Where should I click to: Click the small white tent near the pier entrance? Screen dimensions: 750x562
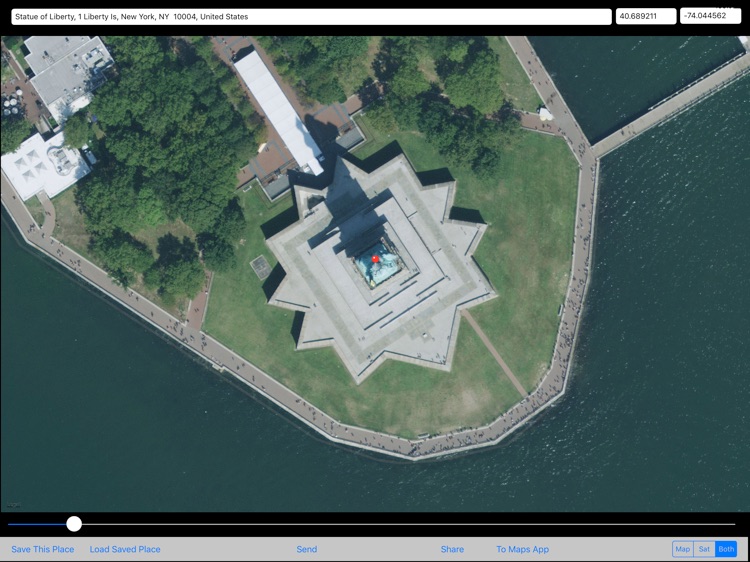pos(546,114)
